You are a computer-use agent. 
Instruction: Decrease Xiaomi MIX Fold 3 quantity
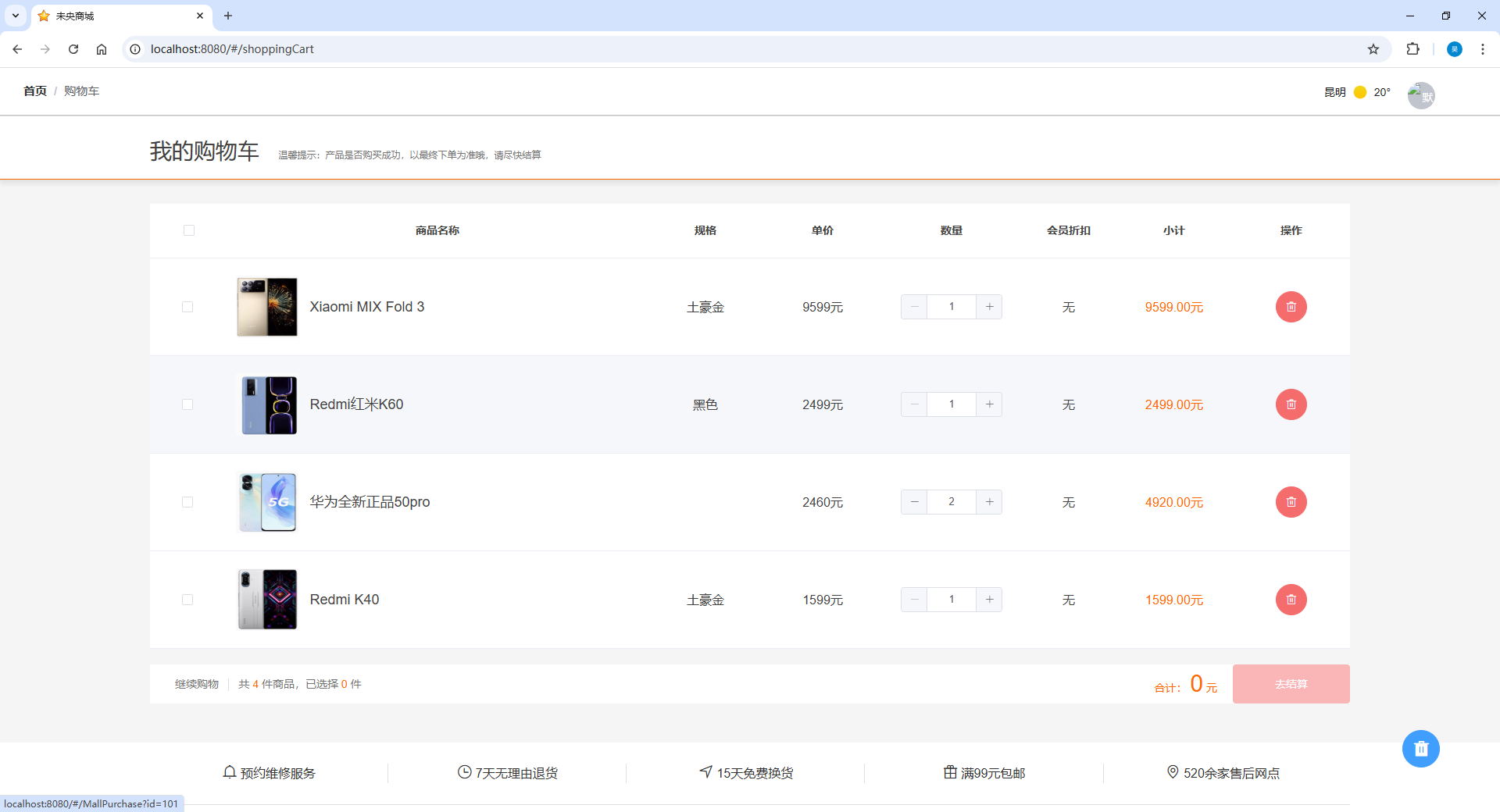pos(914,307)
